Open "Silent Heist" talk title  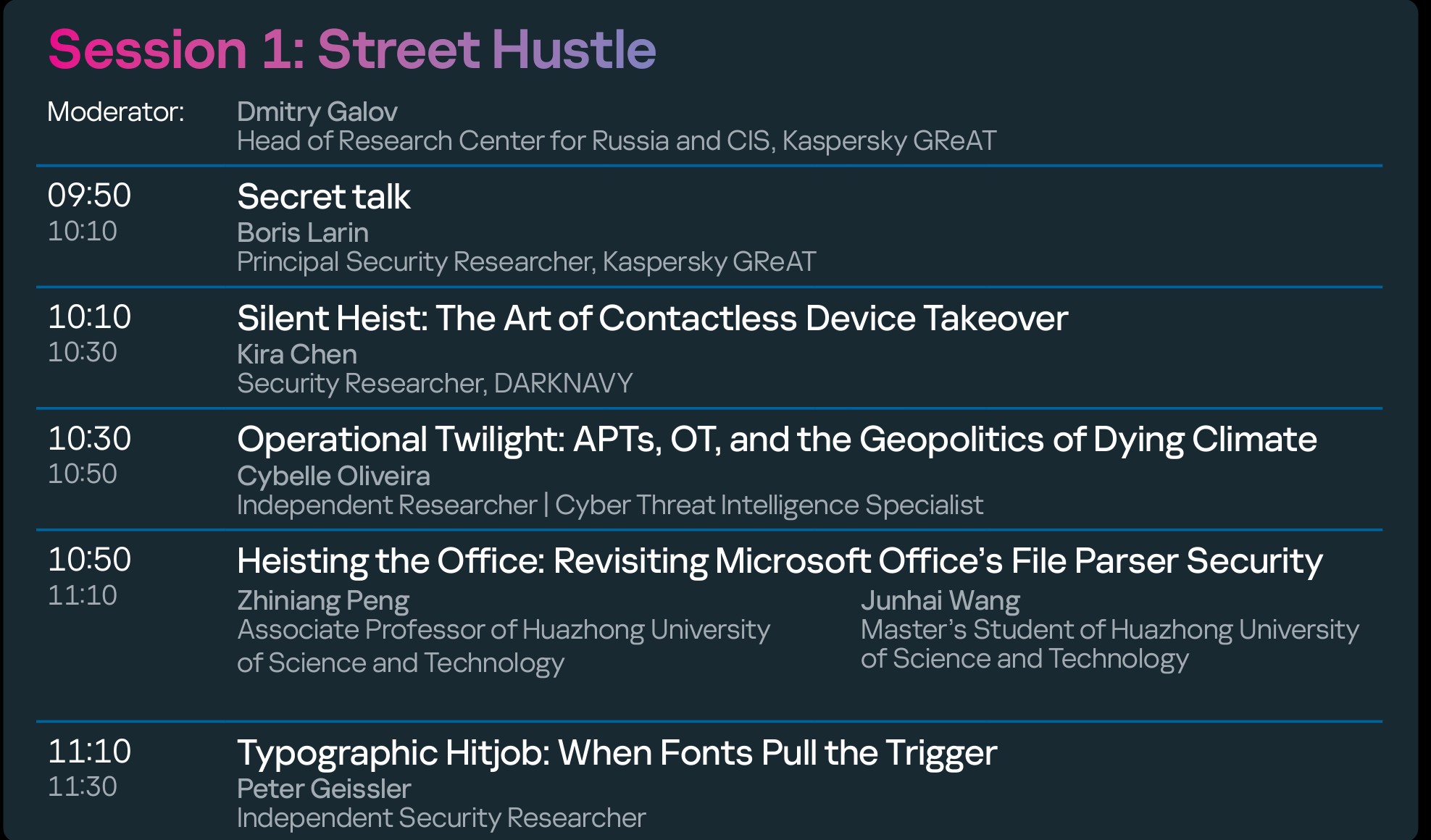pyautogui.click(x=652, y=318)
